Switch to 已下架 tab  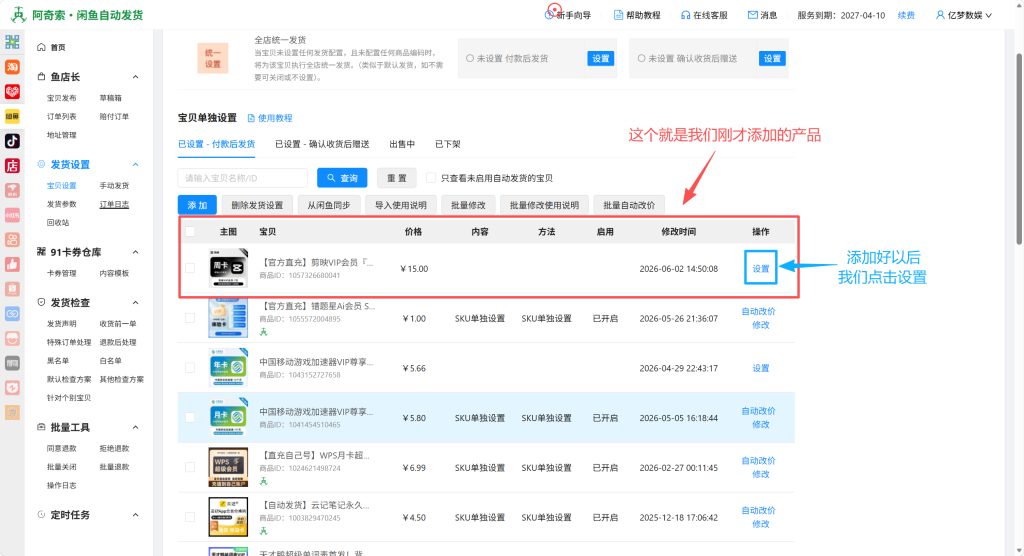(x=447, y=144)
